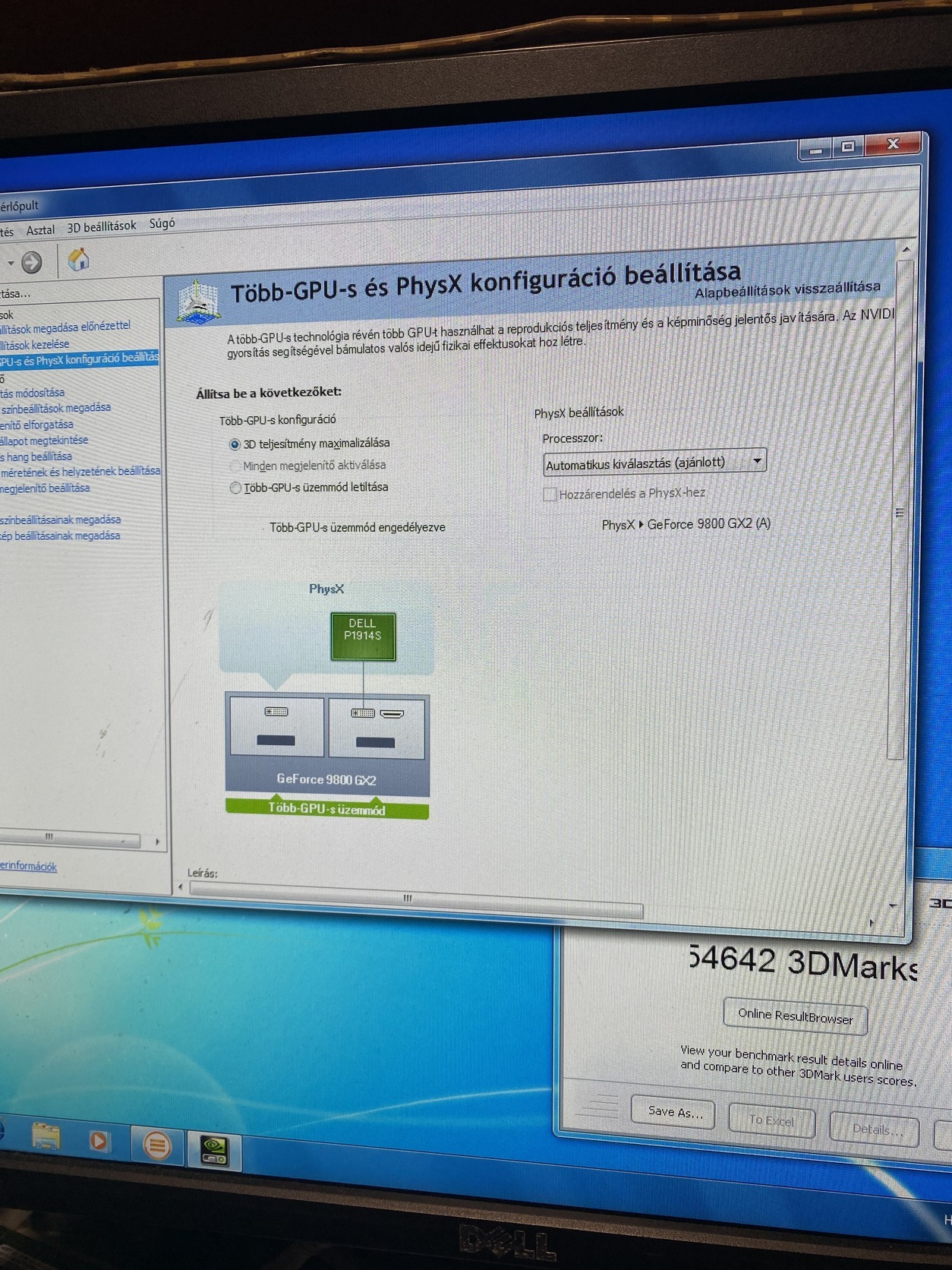Open 'méretének és helyzetének beállítása' entry
The width and height of the screenshot is (952, 1270).
(x=80, y=472)
